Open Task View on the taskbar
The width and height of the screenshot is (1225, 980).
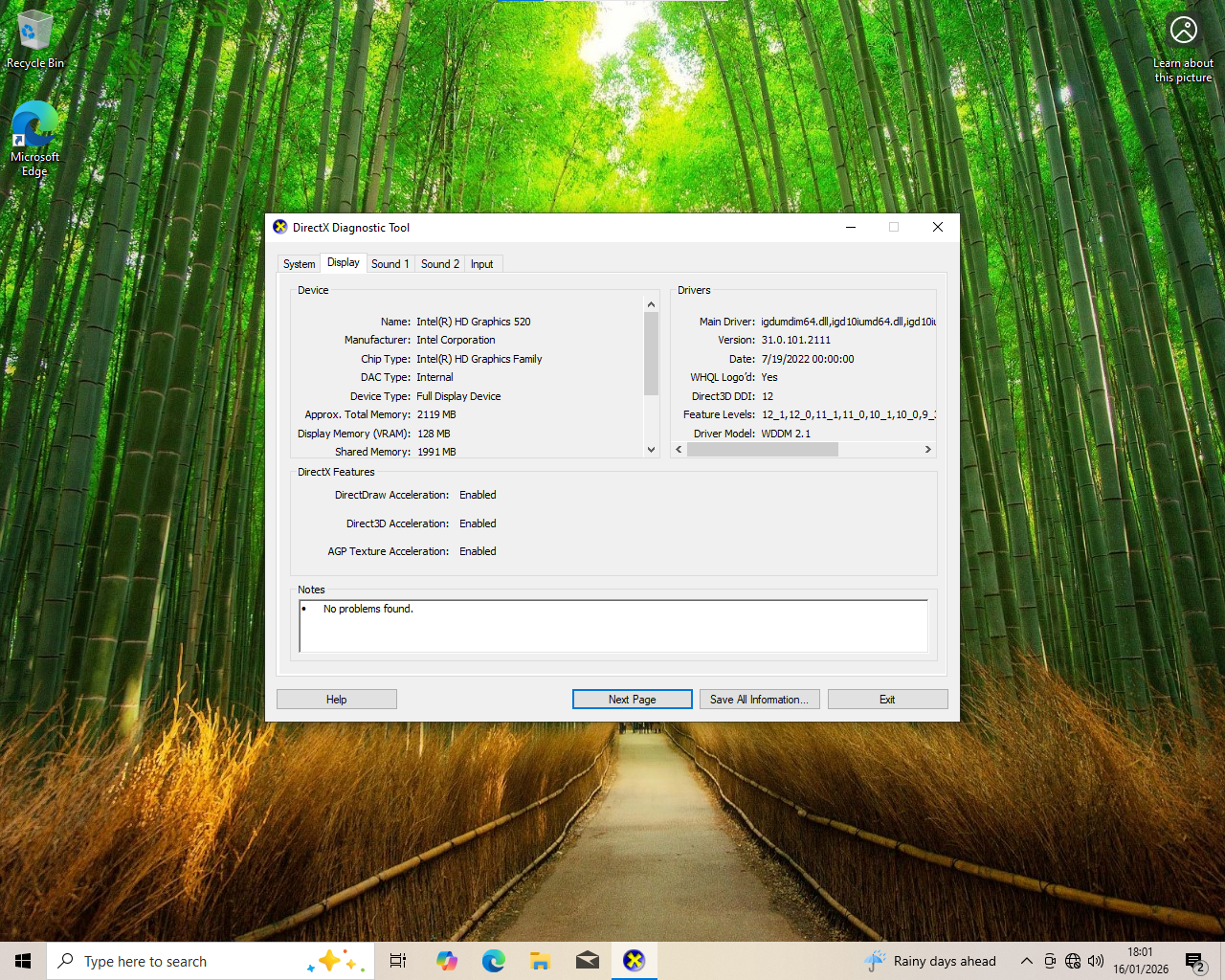pyautogui.click(x=397, y=961)
